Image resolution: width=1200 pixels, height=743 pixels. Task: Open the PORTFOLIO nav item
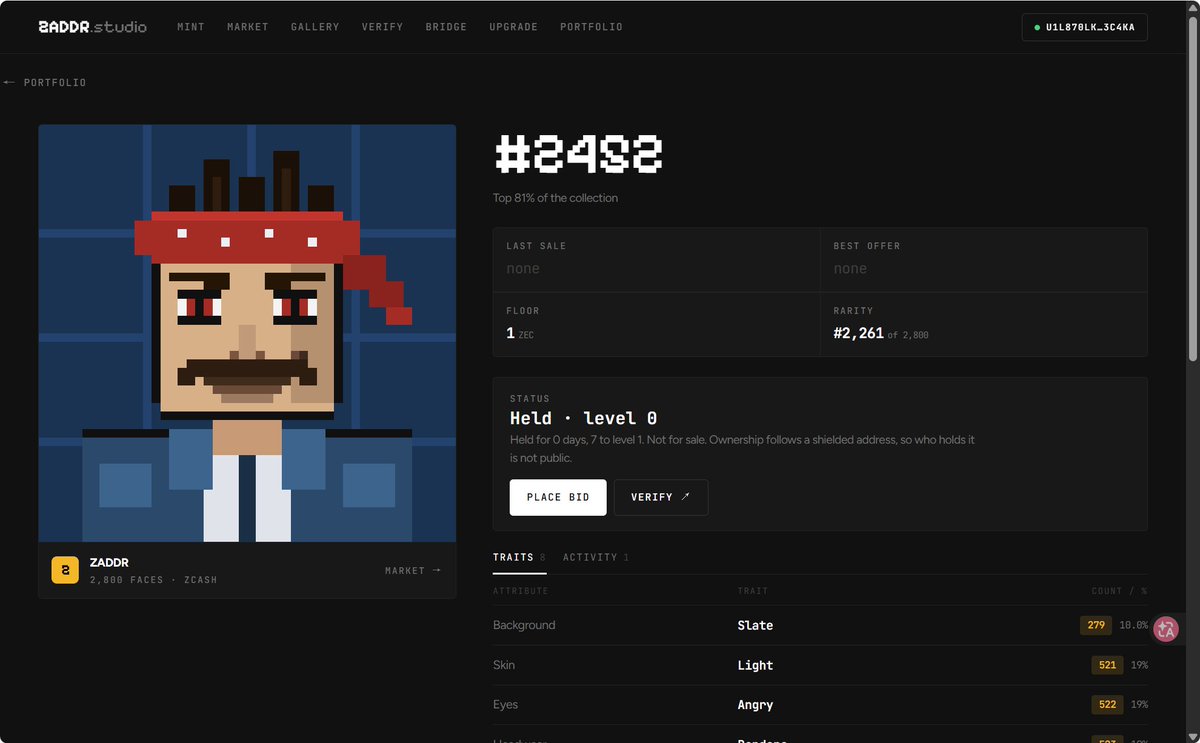(x=591, y=27)
